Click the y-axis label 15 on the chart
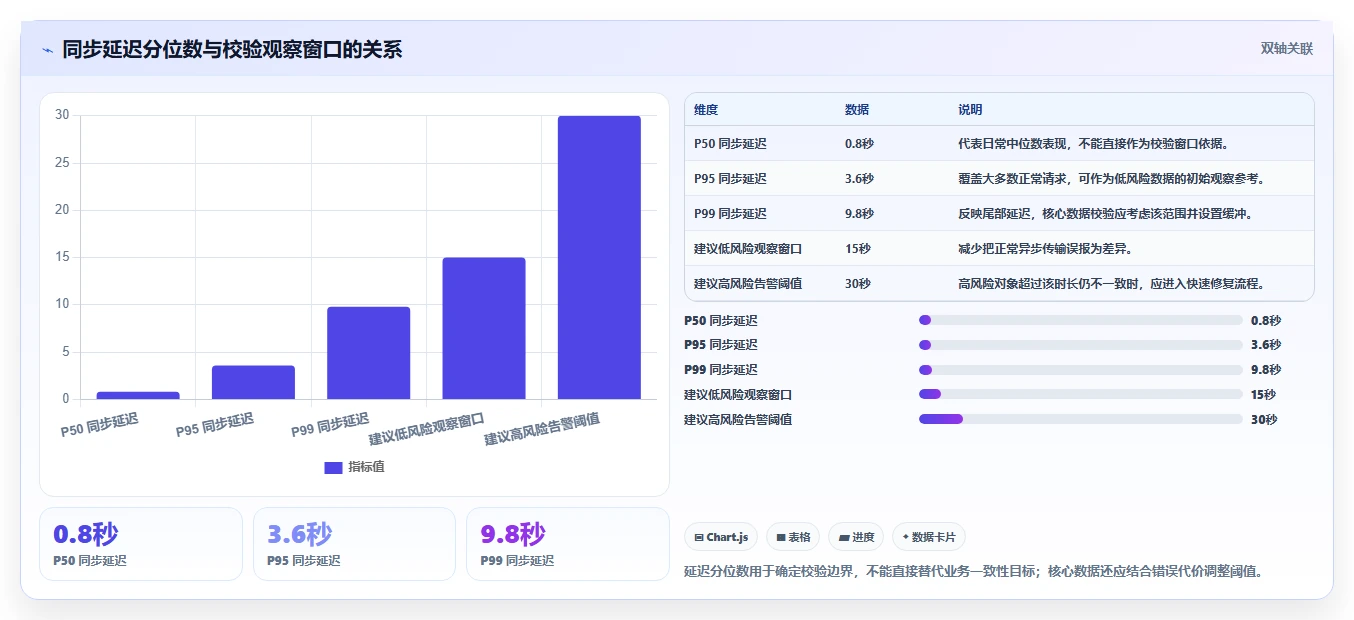 point(62,257)
